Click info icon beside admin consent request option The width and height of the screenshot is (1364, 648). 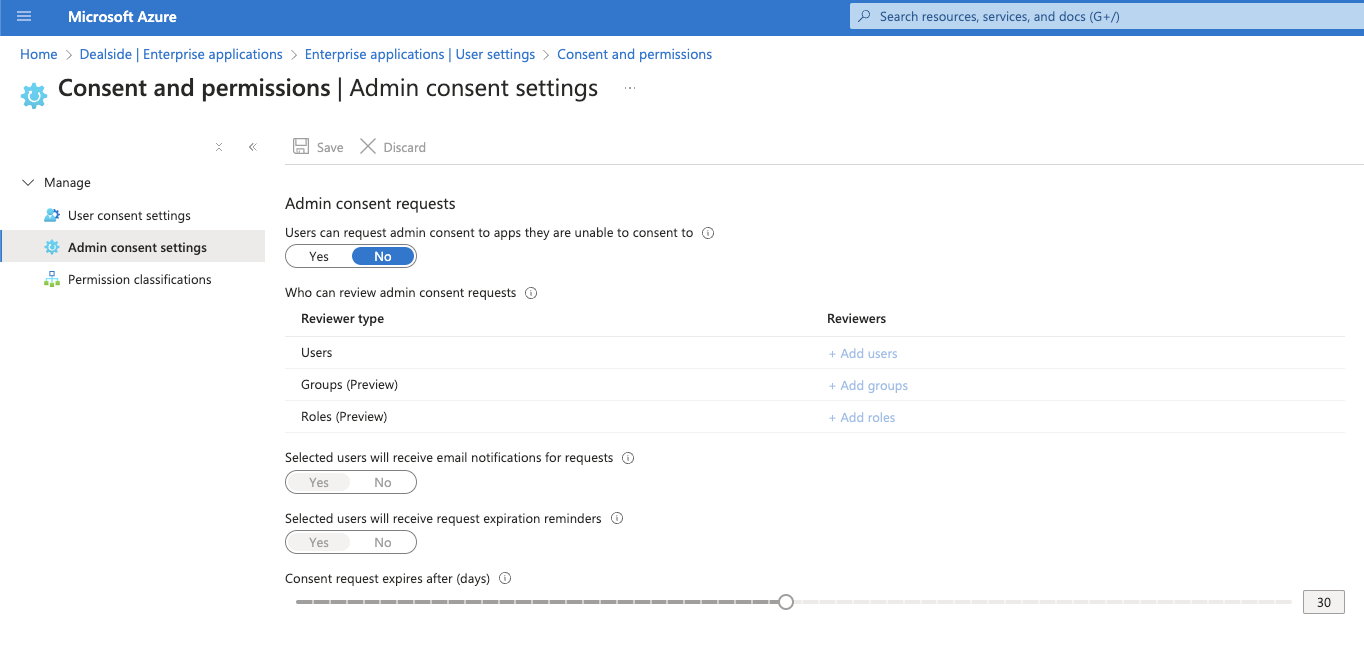tap(708, 233)
